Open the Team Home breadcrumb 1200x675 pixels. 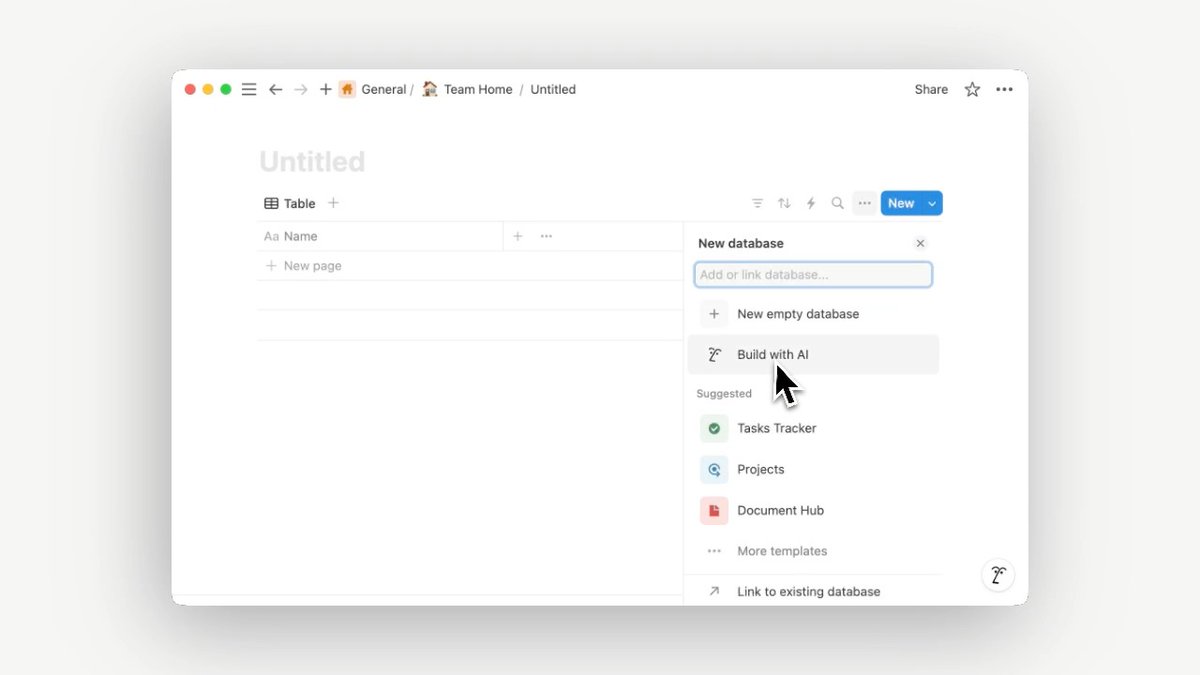[478, 89]
